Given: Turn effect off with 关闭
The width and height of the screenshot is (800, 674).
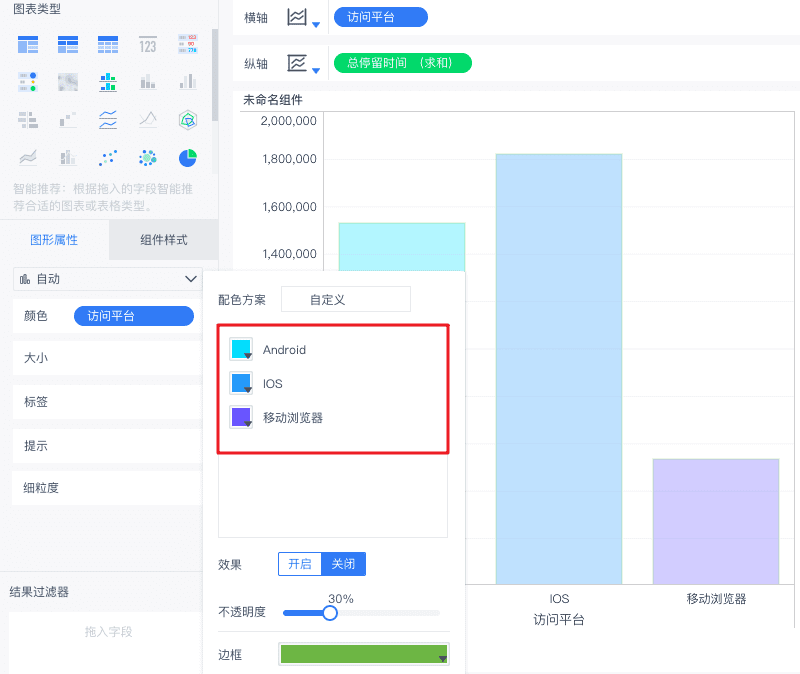Looking at the screenshot, I should point(343,564).
